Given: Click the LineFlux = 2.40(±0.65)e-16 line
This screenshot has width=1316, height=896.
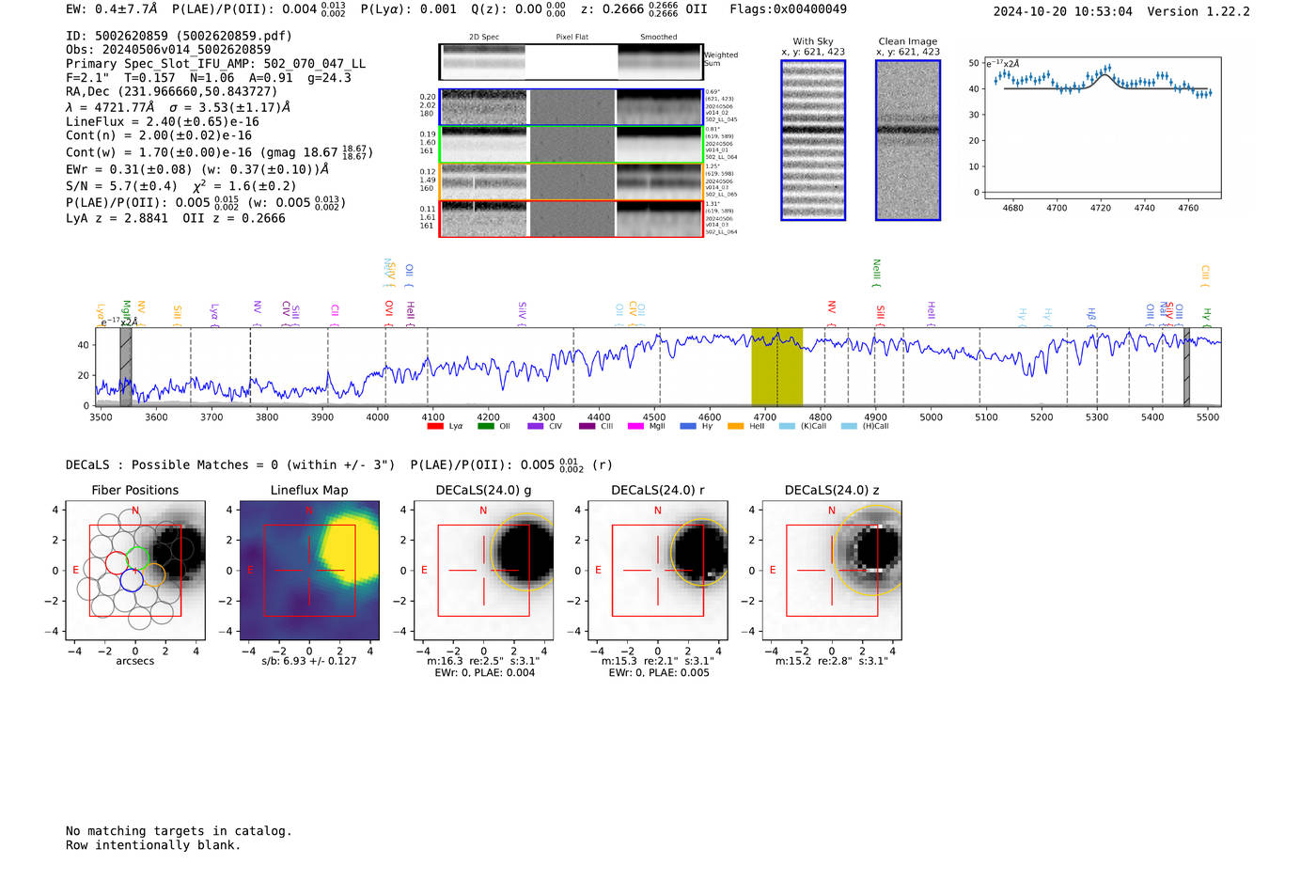Looking at the screenshot, I should click(x=163, y=121).
